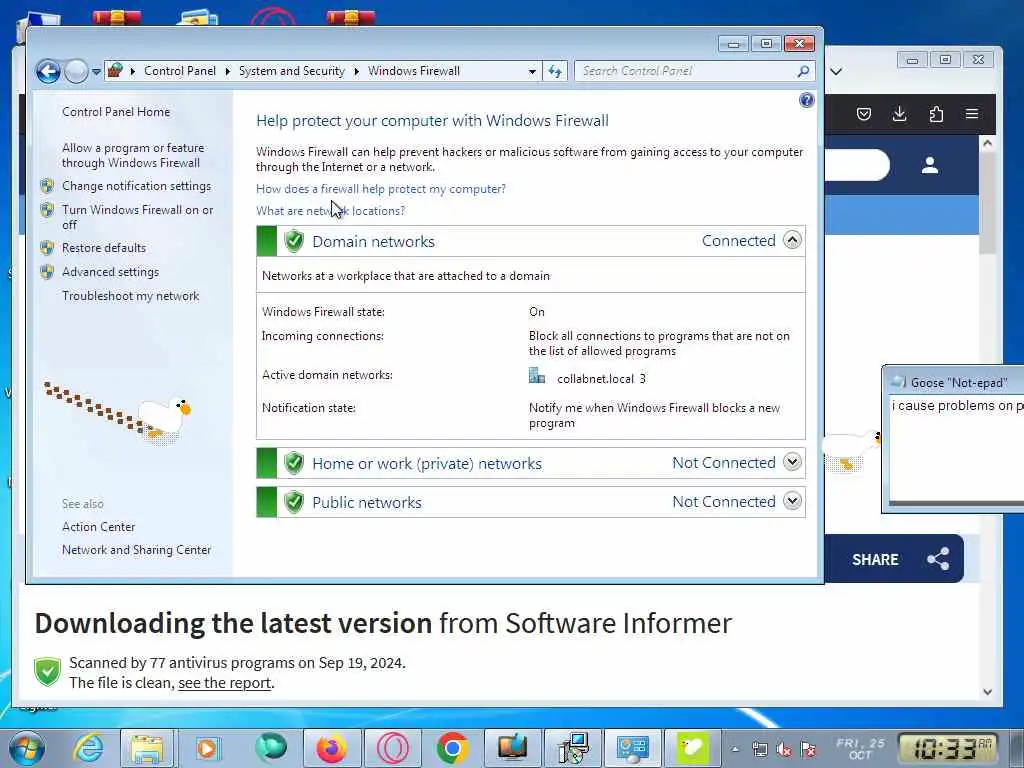Open browser menu hamburger icon
Screen dimensions: 1024x768
pyautogui.click(x=972, y=114)
